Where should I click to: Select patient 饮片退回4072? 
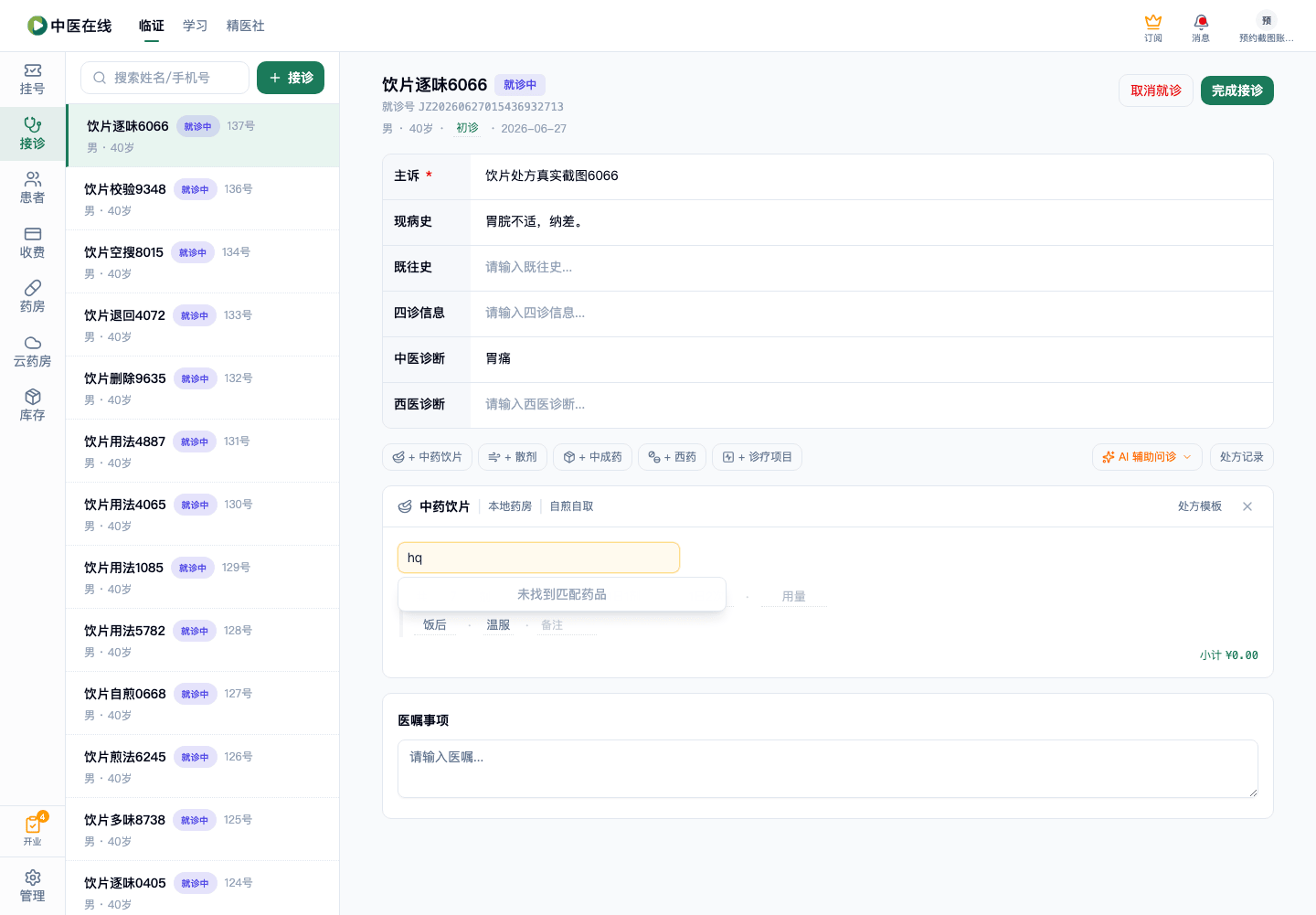click(203, 325)
